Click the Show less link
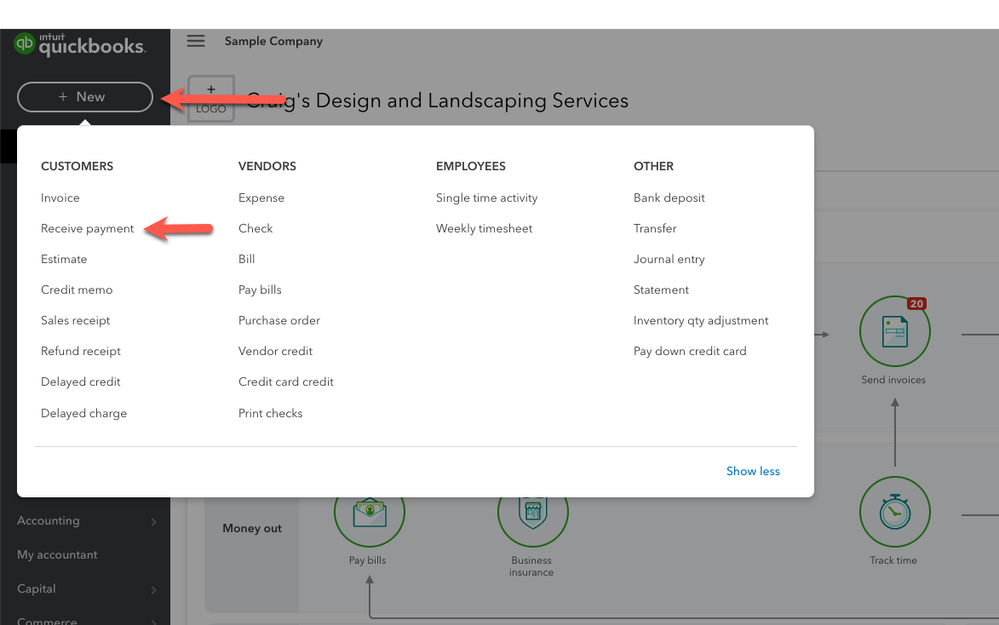 [x=753, y=471]
